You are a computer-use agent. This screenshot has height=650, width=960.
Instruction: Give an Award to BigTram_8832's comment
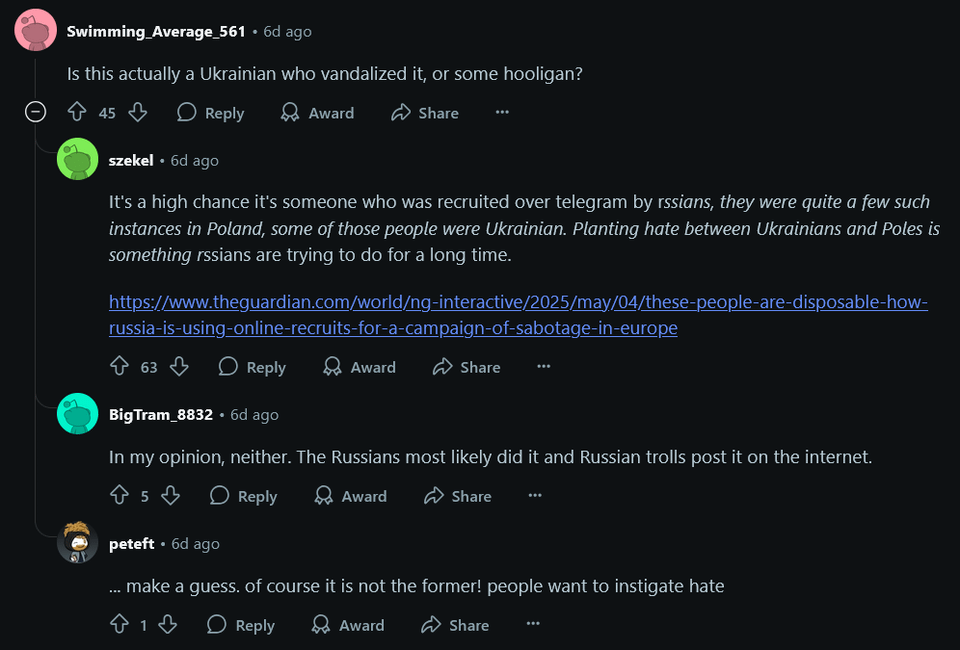[x=351, y=496]
